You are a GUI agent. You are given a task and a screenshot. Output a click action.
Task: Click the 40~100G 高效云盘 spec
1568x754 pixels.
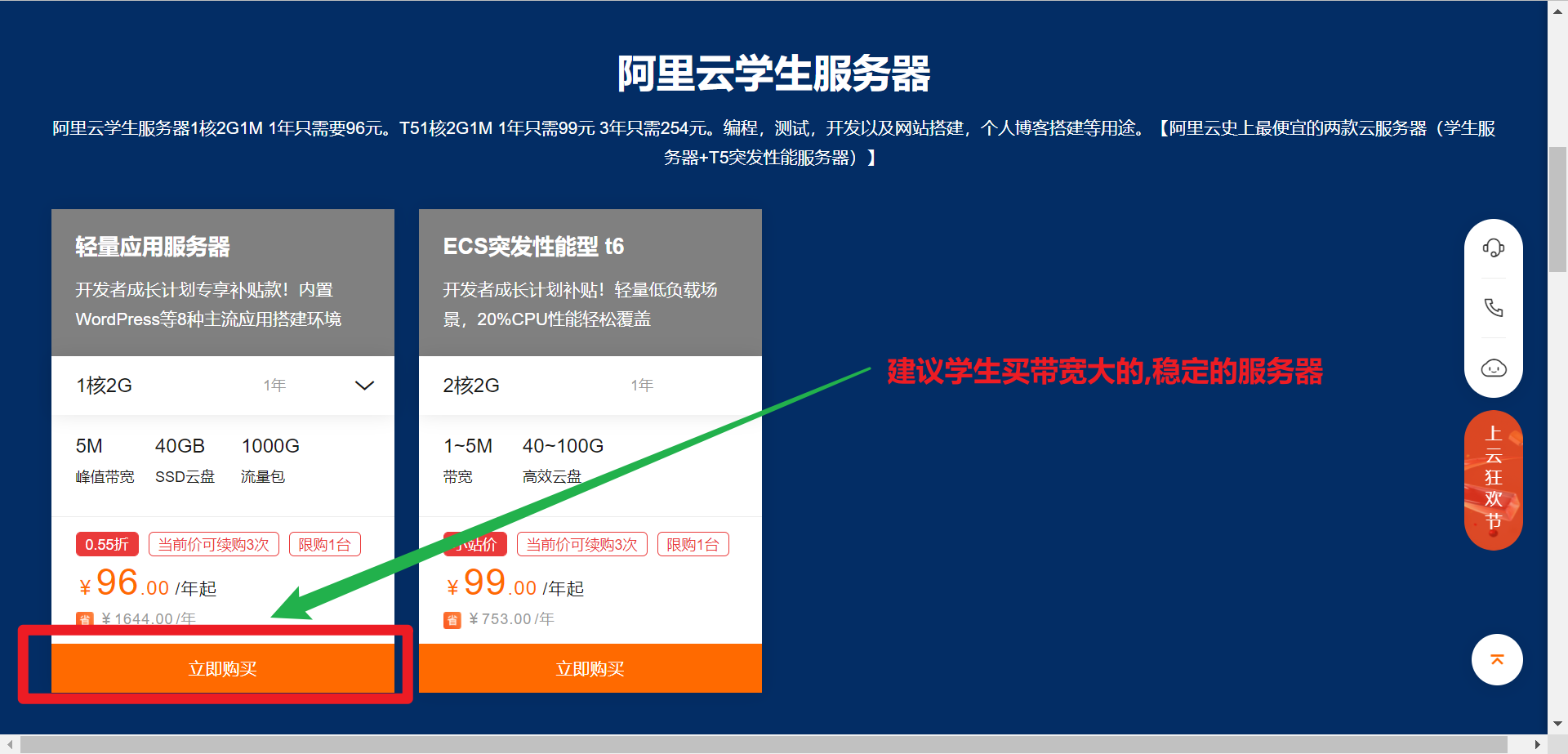tap(563, 461)
